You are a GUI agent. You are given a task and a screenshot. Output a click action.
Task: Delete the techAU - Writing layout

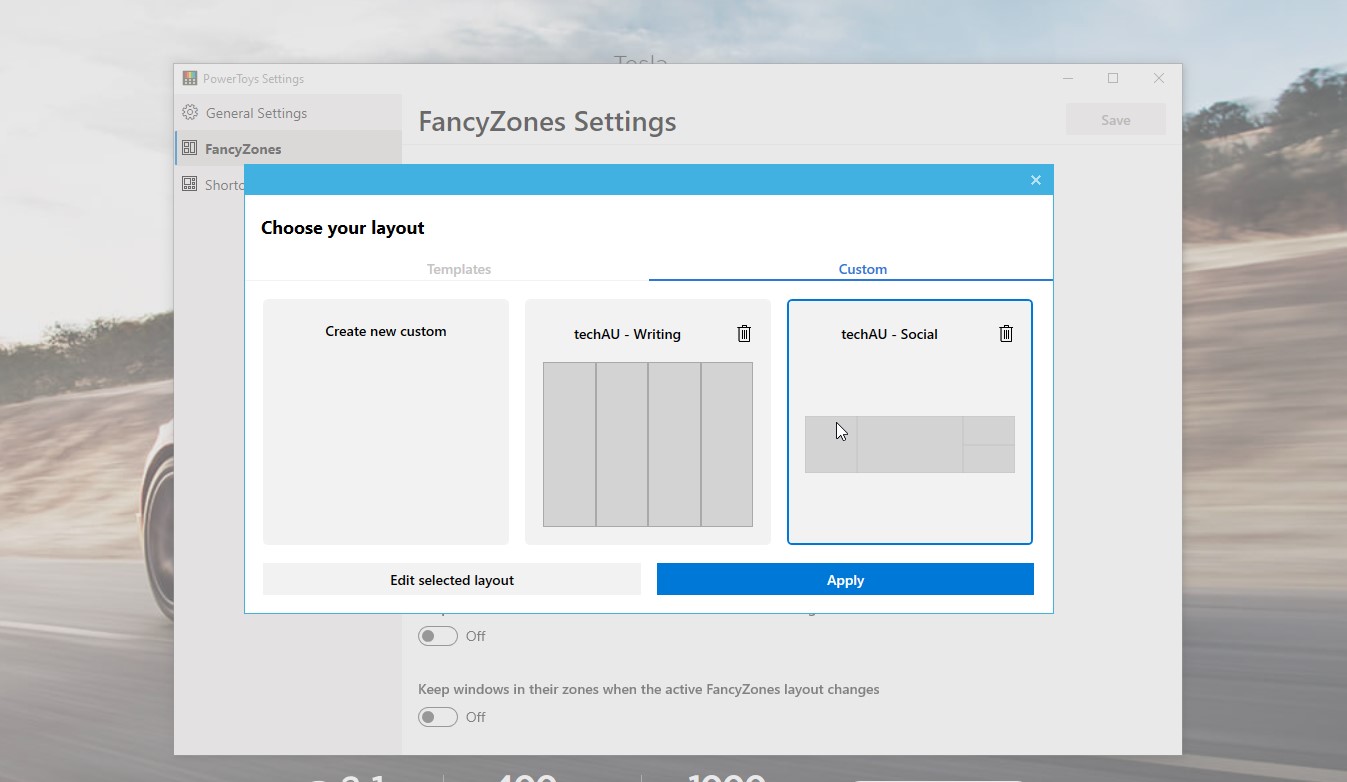click(744, 333)
